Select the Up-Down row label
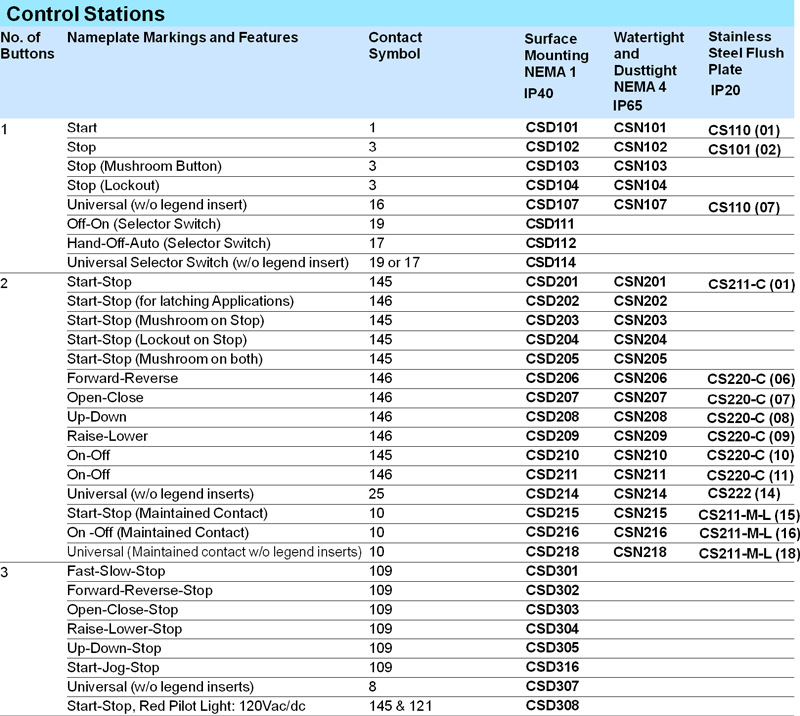Viewport: 800px width, 716px height. tap(96, 417)
